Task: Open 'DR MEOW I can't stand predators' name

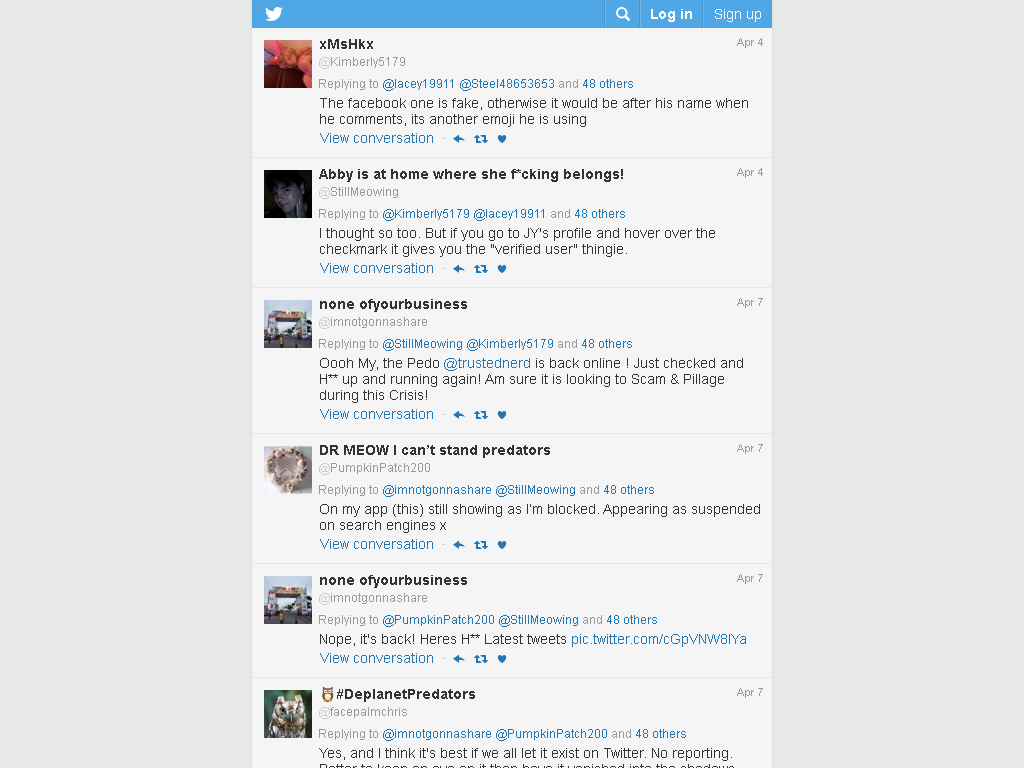Action: pos(434,451)
